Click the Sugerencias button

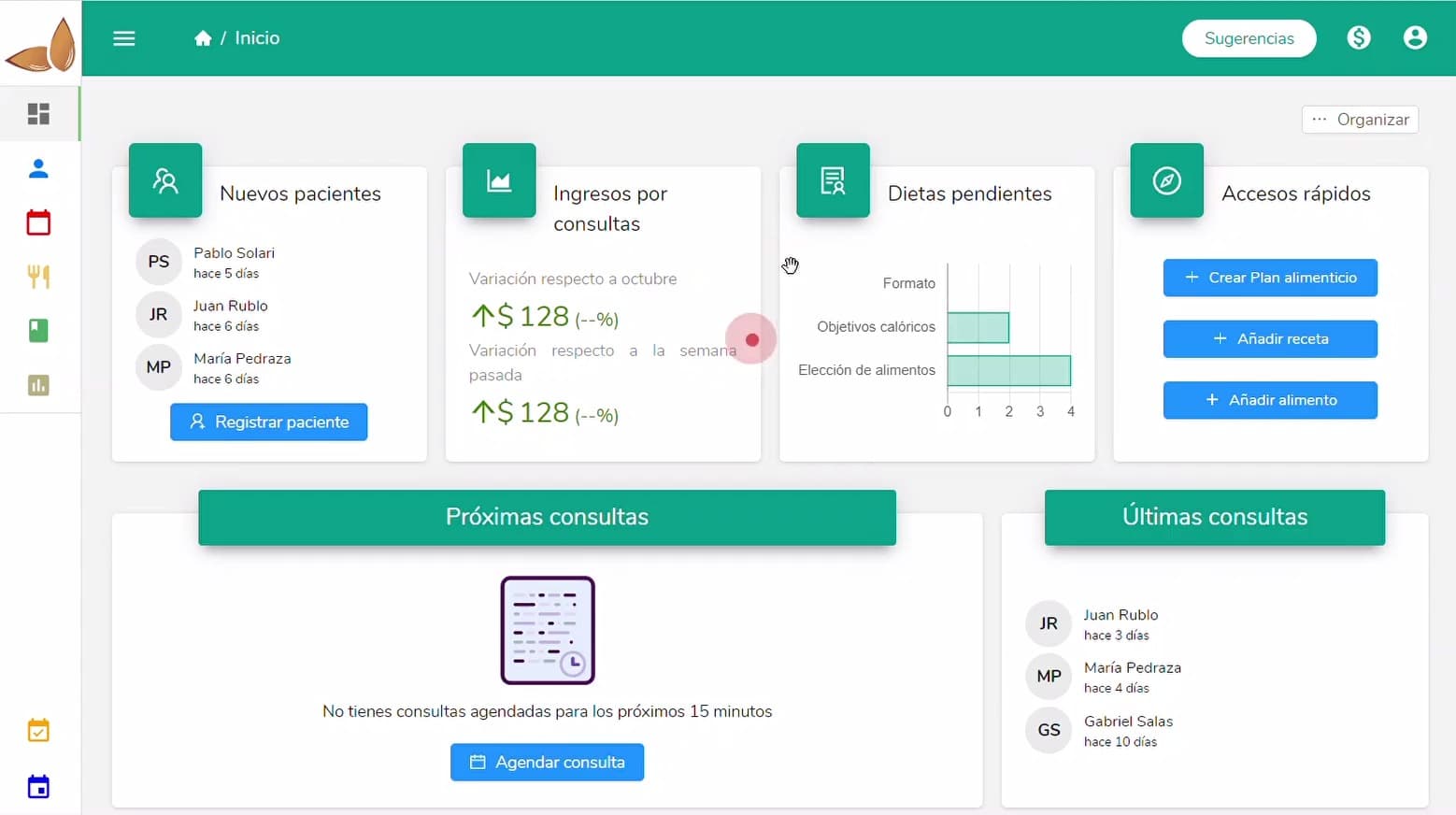coord(1249,38)
